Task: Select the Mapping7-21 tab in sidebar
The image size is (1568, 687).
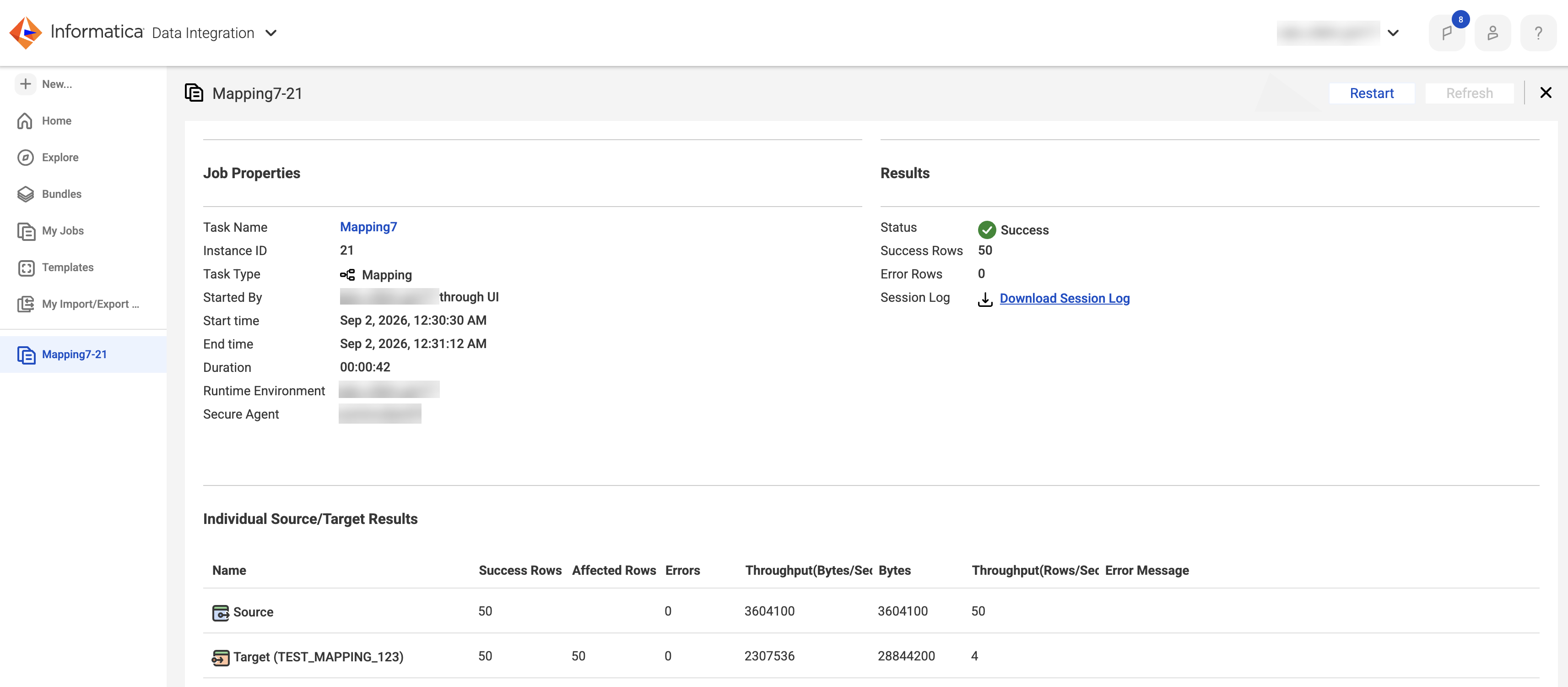Action: click(x=74, y=354)
